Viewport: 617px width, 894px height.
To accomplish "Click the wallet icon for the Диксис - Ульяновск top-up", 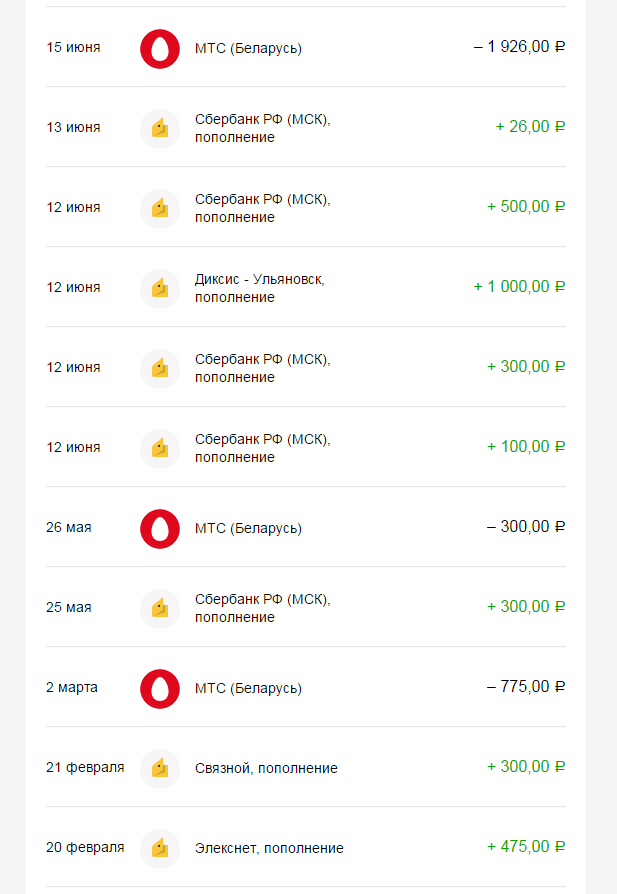I will point(159,288).
